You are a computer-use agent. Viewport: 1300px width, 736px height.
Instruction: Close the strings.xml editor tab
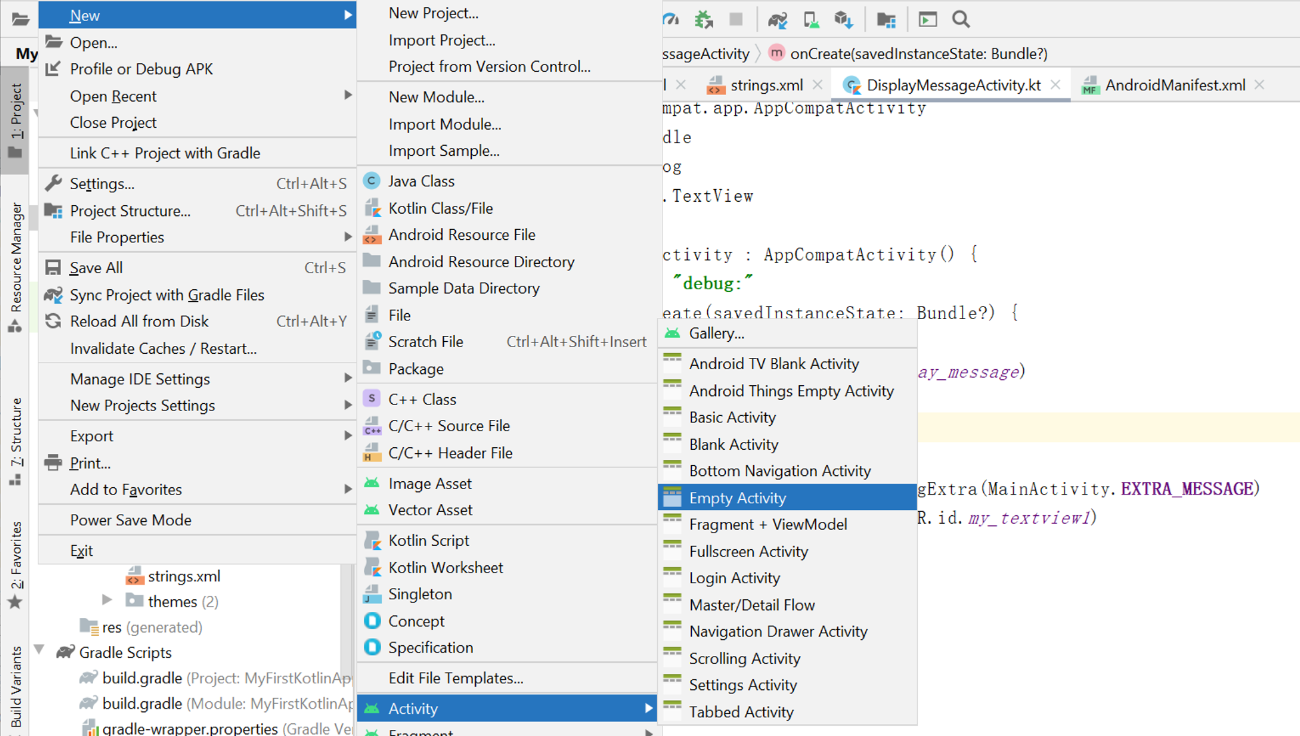pyautogui.click(x=817, y=85)
